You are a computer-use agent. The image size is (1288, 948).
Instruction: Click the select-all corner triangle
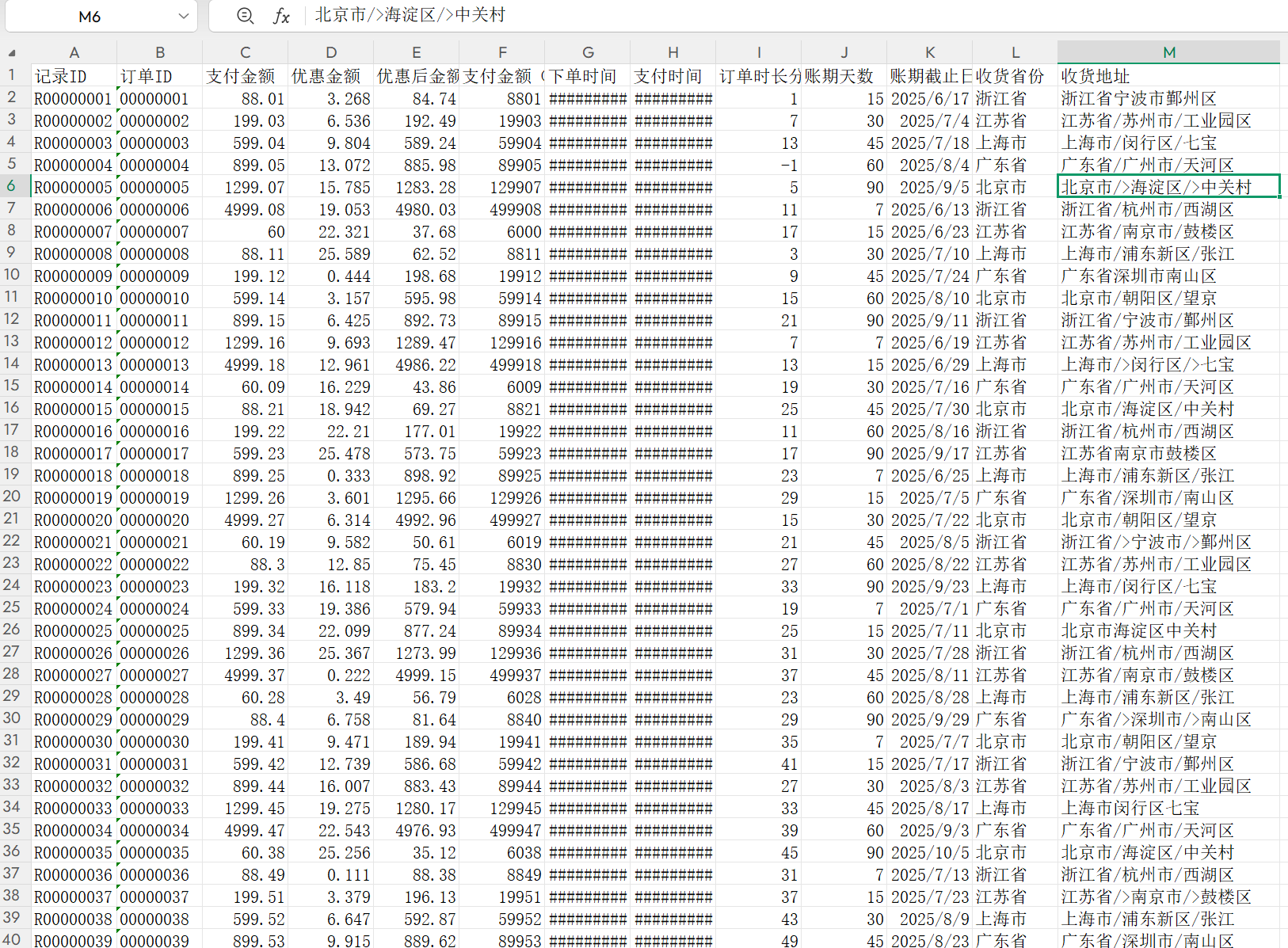[x=12, y=53]
